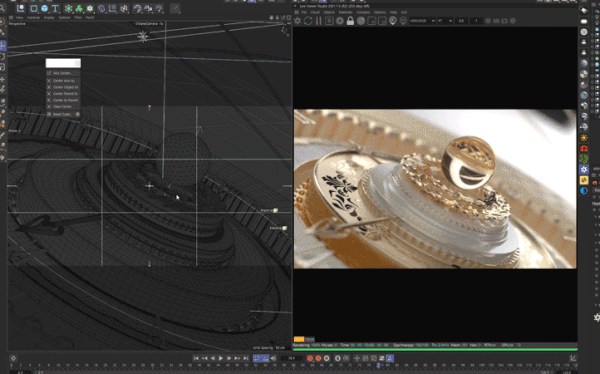Jump to the end of the animation
The height and width of the screenshot is (374, 600).
click(x=246, y=358)
